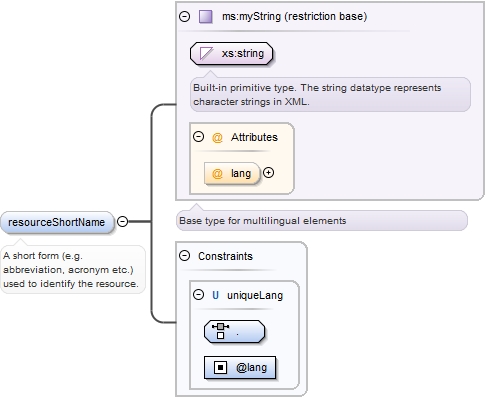
Task: Select the lang attribute node
Action: pyautogui.click(x=232, y=173)
